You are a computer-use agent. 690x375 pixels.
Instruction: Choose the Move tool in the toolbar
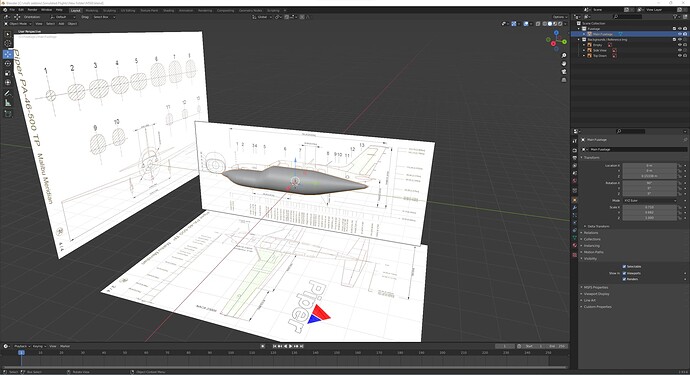pyautogui.click(x=8, y=54)
